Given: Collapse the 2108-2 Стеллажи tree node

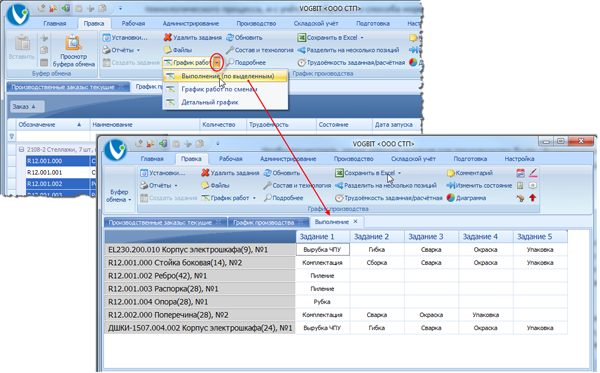Looking at the screenshot, I should point(21,150).
